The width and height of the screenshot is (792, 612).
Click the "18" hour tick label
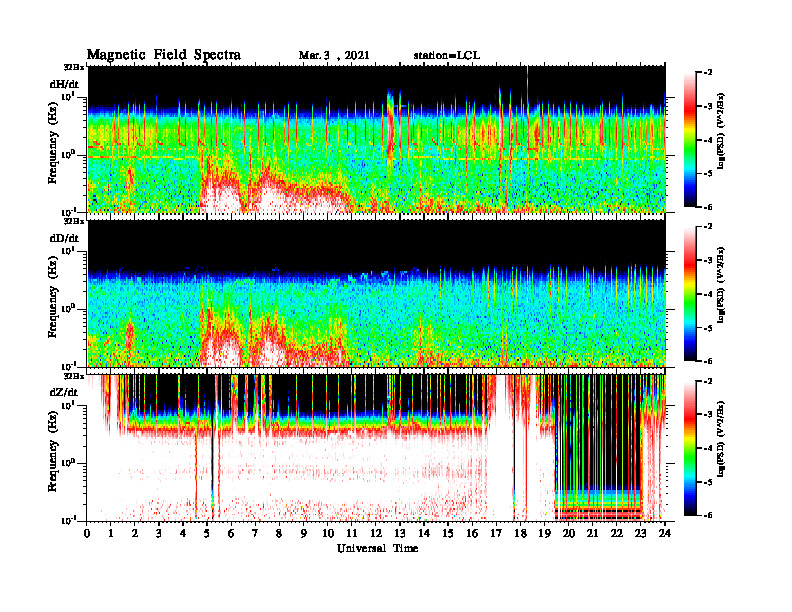tap(520, 534)
